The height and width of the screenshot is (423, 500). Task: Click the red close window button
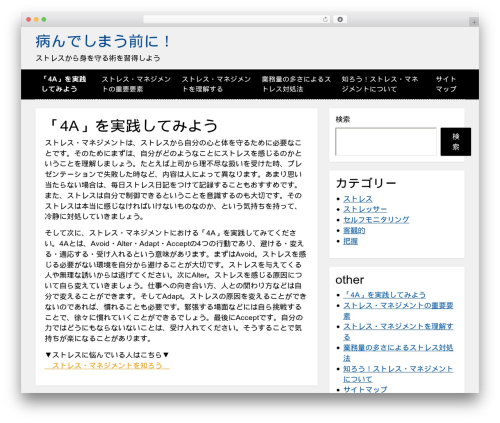(x=29, y=20)
